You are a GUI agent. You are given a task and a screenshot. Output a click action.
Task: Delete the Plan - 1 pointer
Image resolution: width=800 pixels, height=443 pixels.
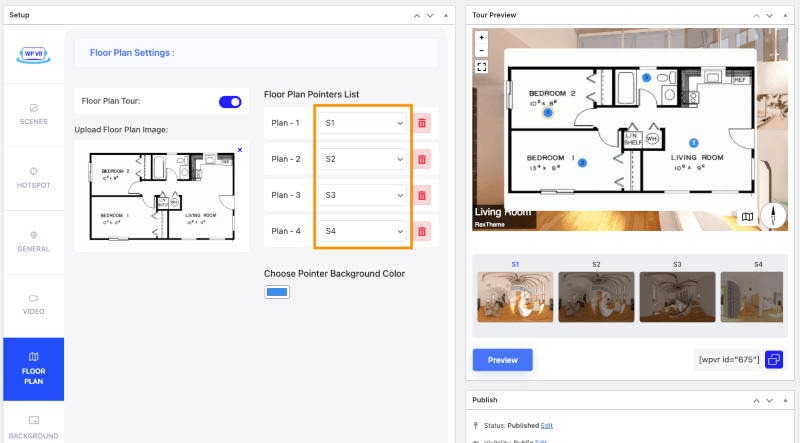[422, 123]
